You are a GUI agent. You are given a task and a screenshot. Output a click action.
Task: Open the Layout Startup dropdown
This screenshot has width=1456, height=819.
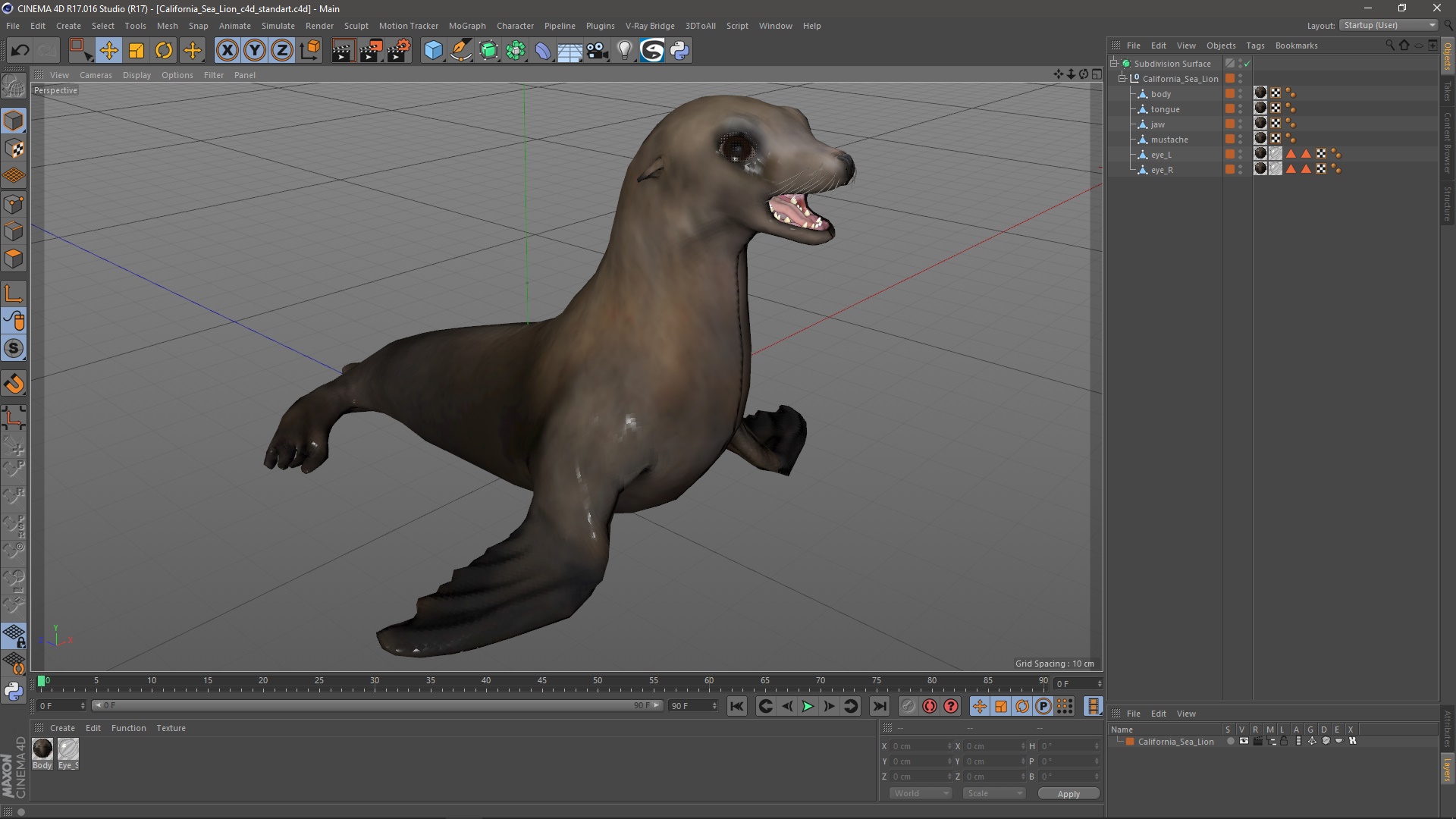click(x=1389, y=25)
